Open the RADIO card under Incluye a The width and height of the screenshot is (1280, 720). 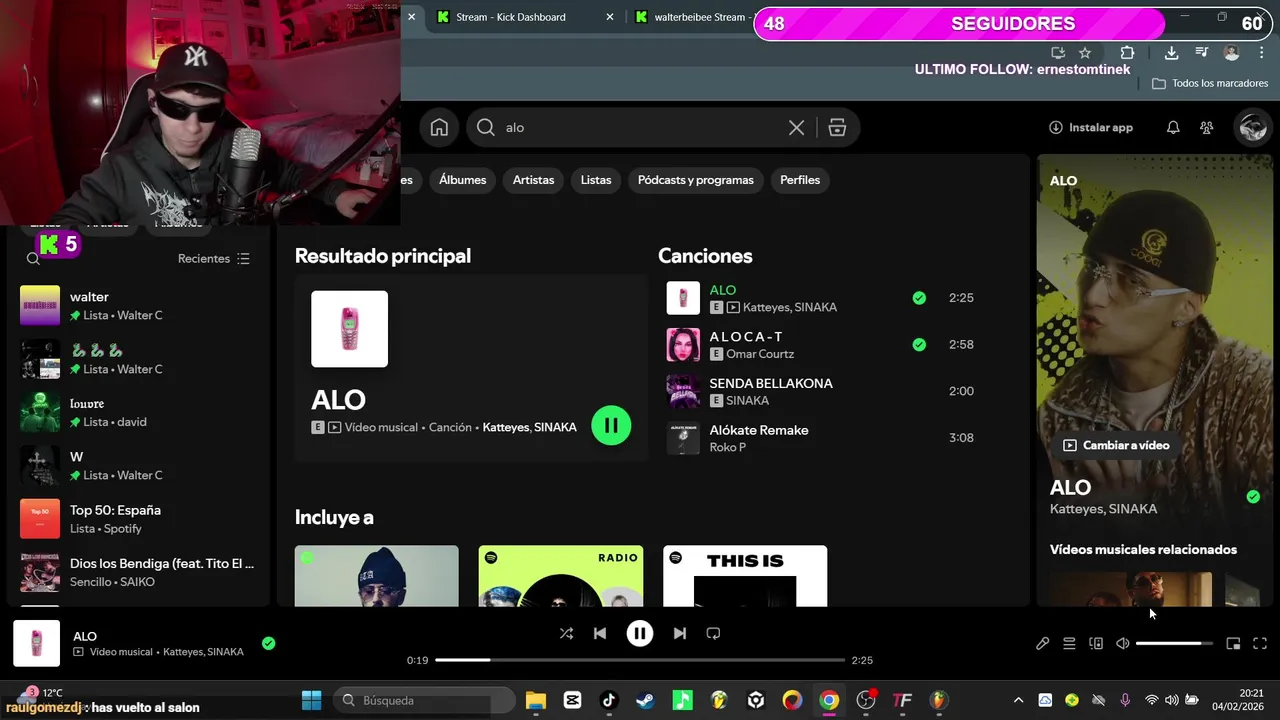(561, 576)
